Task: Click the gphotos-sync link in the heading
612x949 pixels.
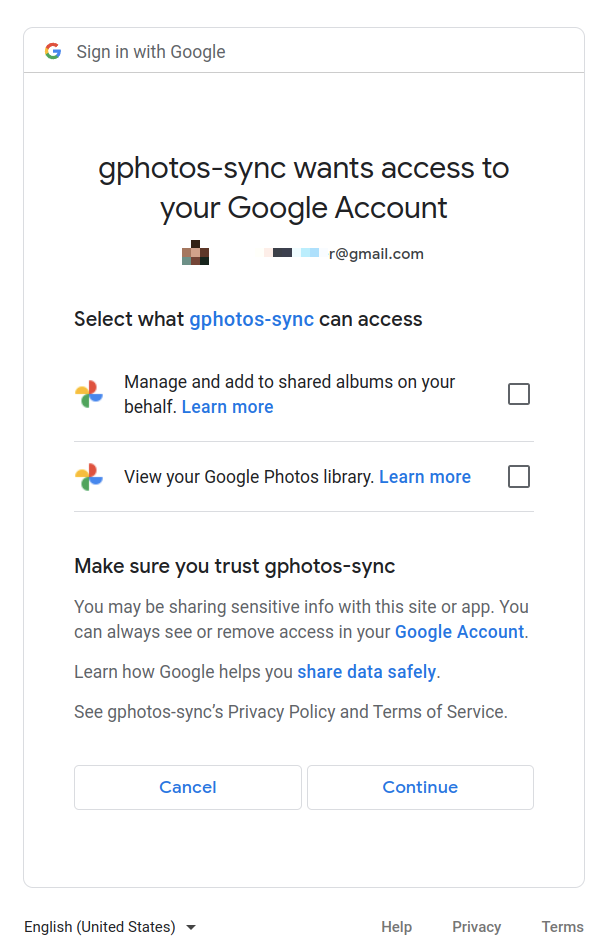Action: tap(251, 319)
